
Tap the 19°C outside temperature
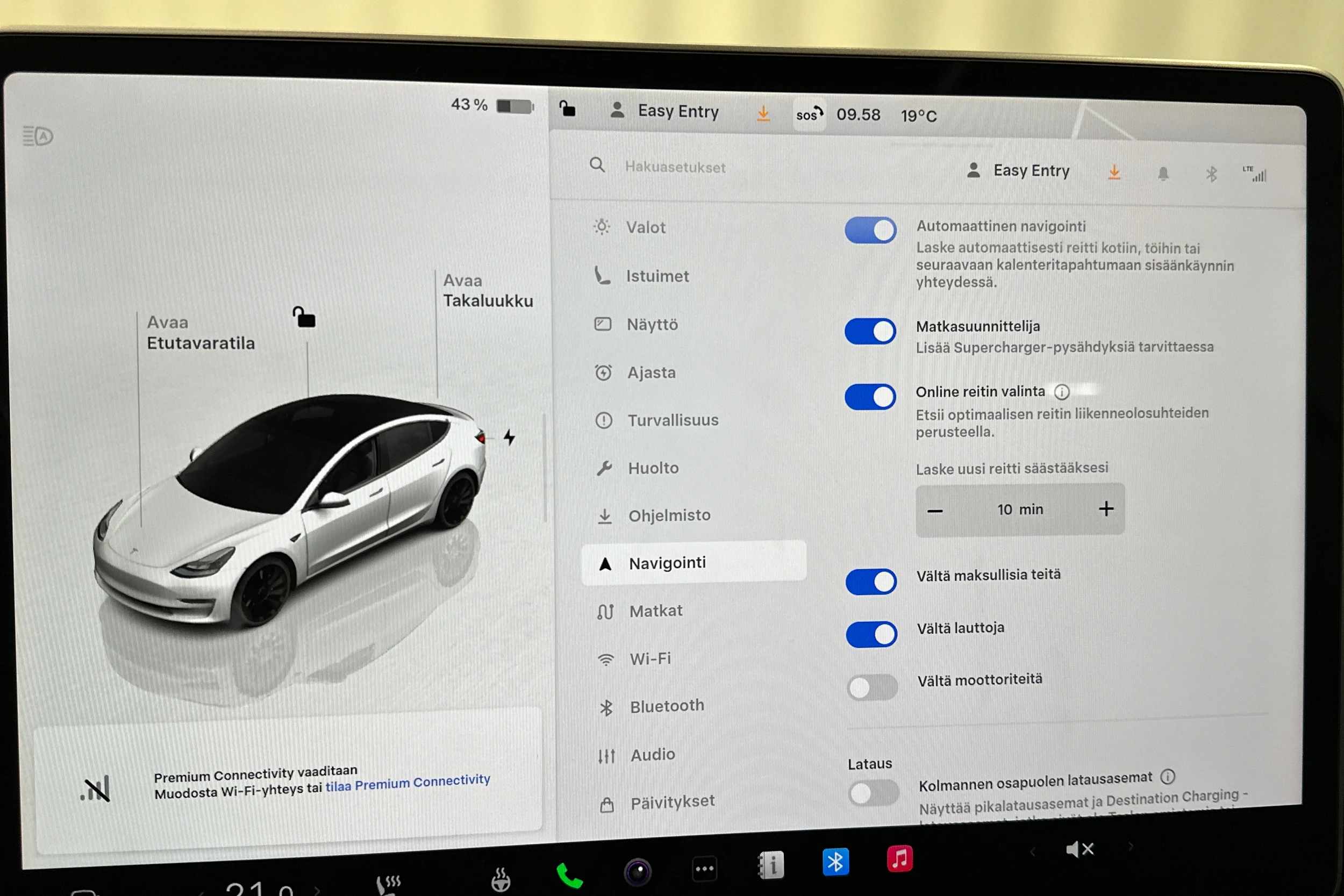point(919,116)
